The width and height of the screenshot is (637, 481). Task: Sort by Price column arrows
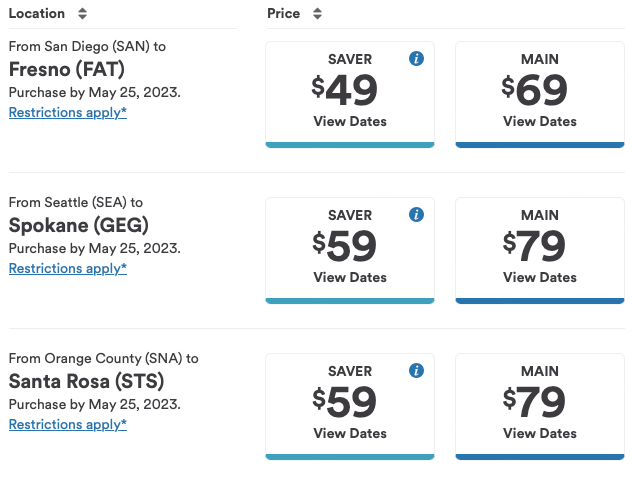click(x=317, y=14)
